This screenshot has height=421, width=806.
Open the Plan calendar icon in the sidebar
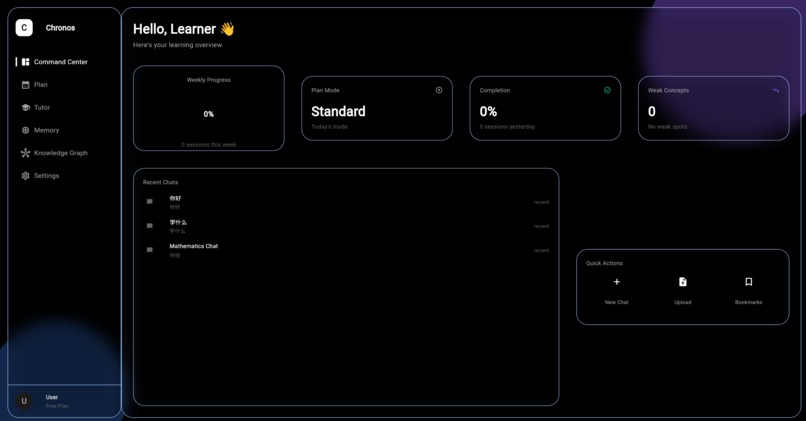(x=25, y=85)
